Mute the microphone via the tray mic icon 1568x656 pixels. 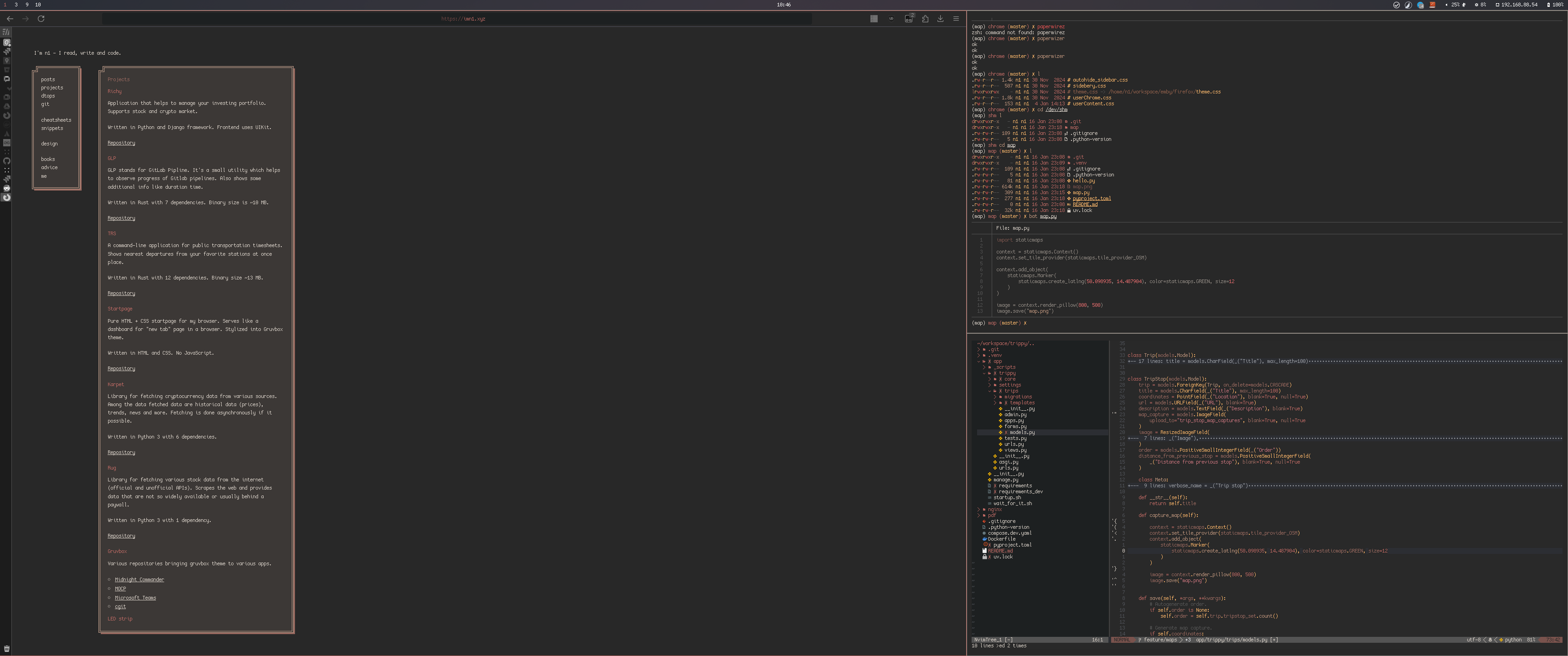[1464, 5]
